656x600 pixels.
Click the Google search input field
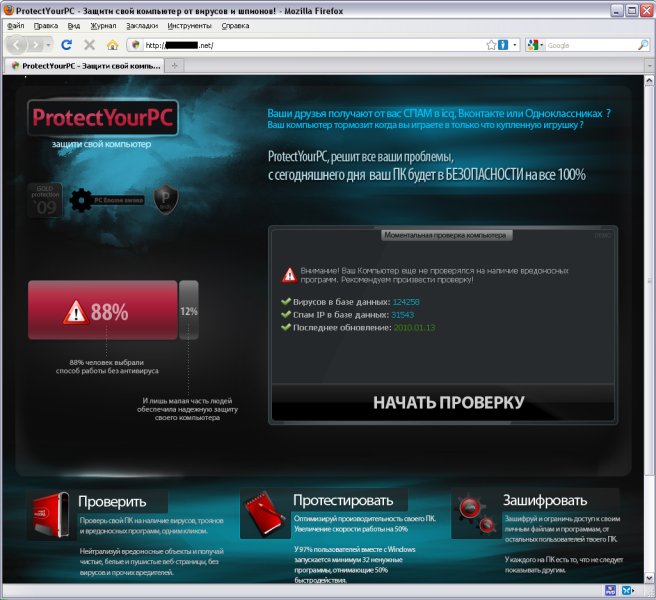[591, 45]
